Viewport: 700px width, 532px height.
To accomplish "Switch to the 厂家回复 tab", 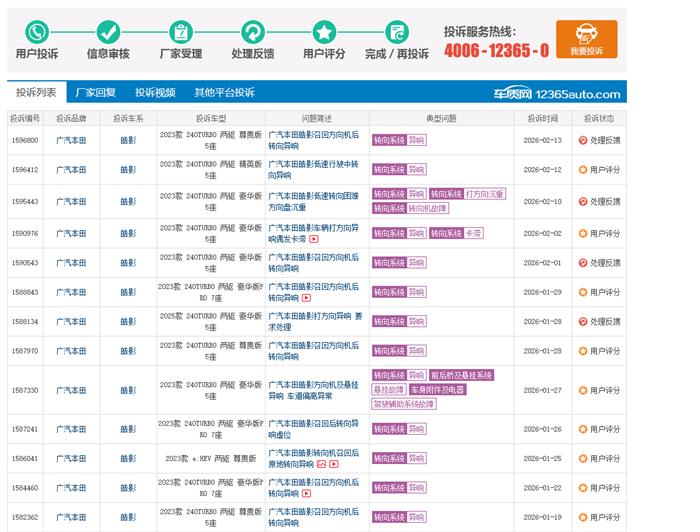I will coord(95,92).
